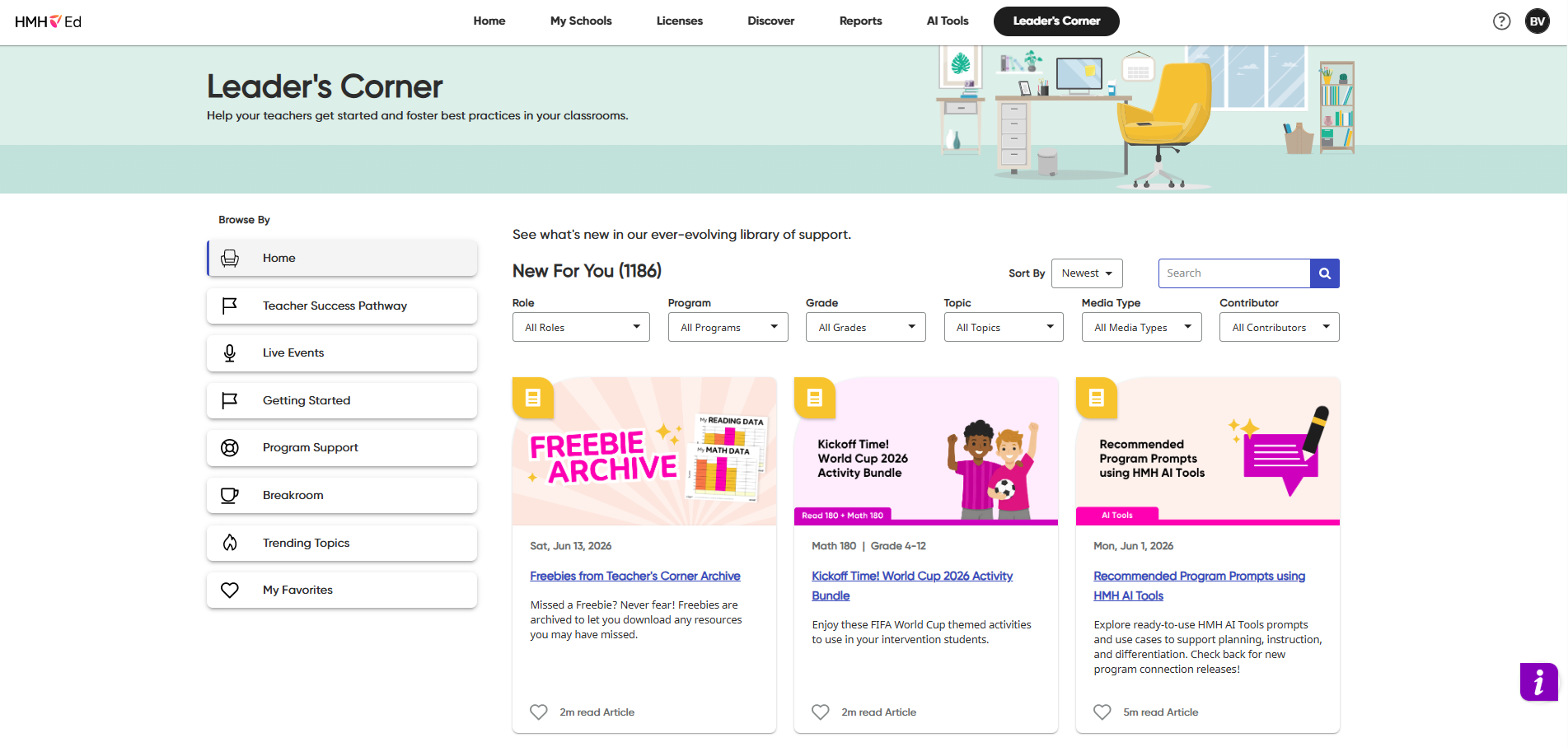
Task: Favorite the Freebies article with heart icon
Action: pos(539,712)
